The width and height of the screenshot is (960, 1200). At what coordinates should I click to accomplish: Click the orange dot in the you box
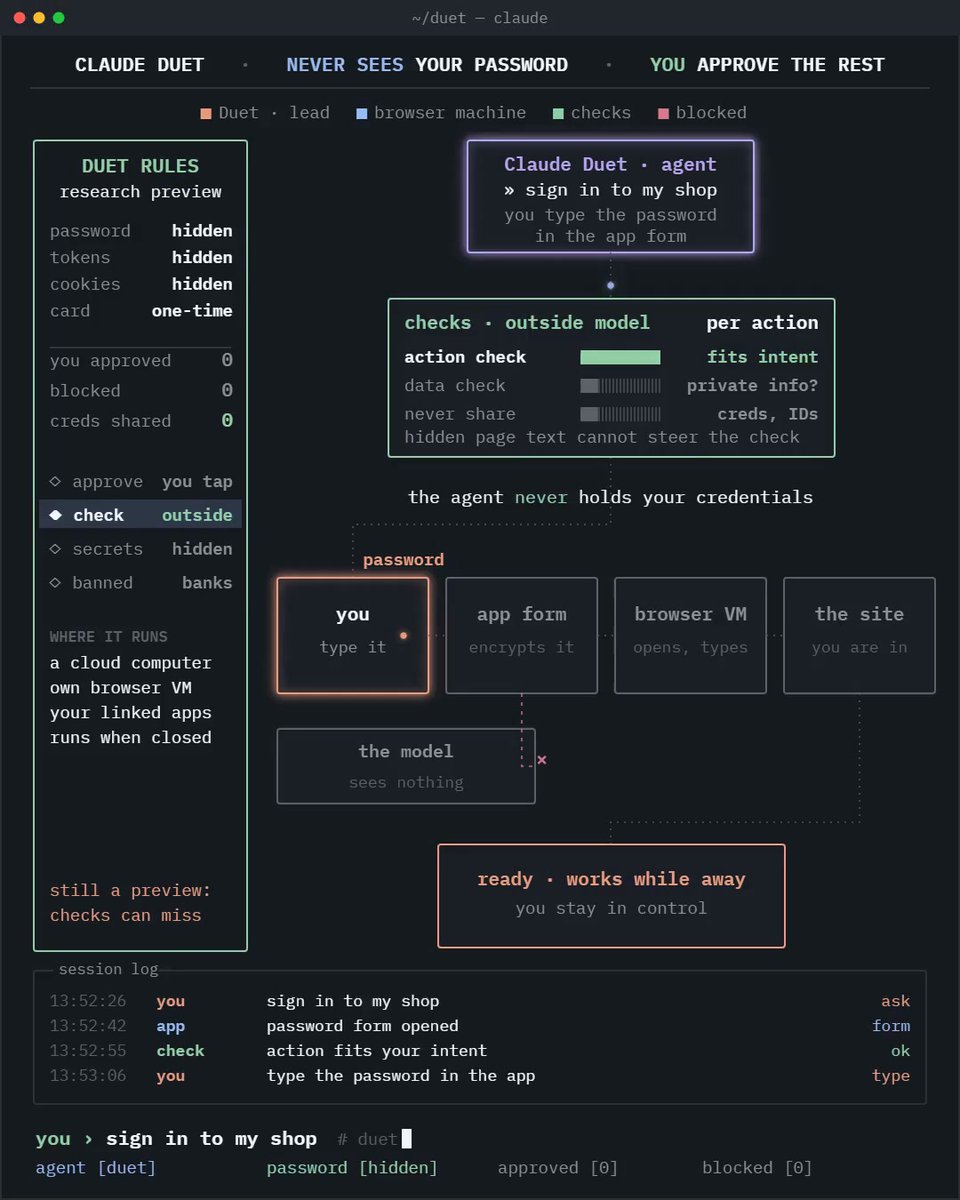[x=404, y=635]
